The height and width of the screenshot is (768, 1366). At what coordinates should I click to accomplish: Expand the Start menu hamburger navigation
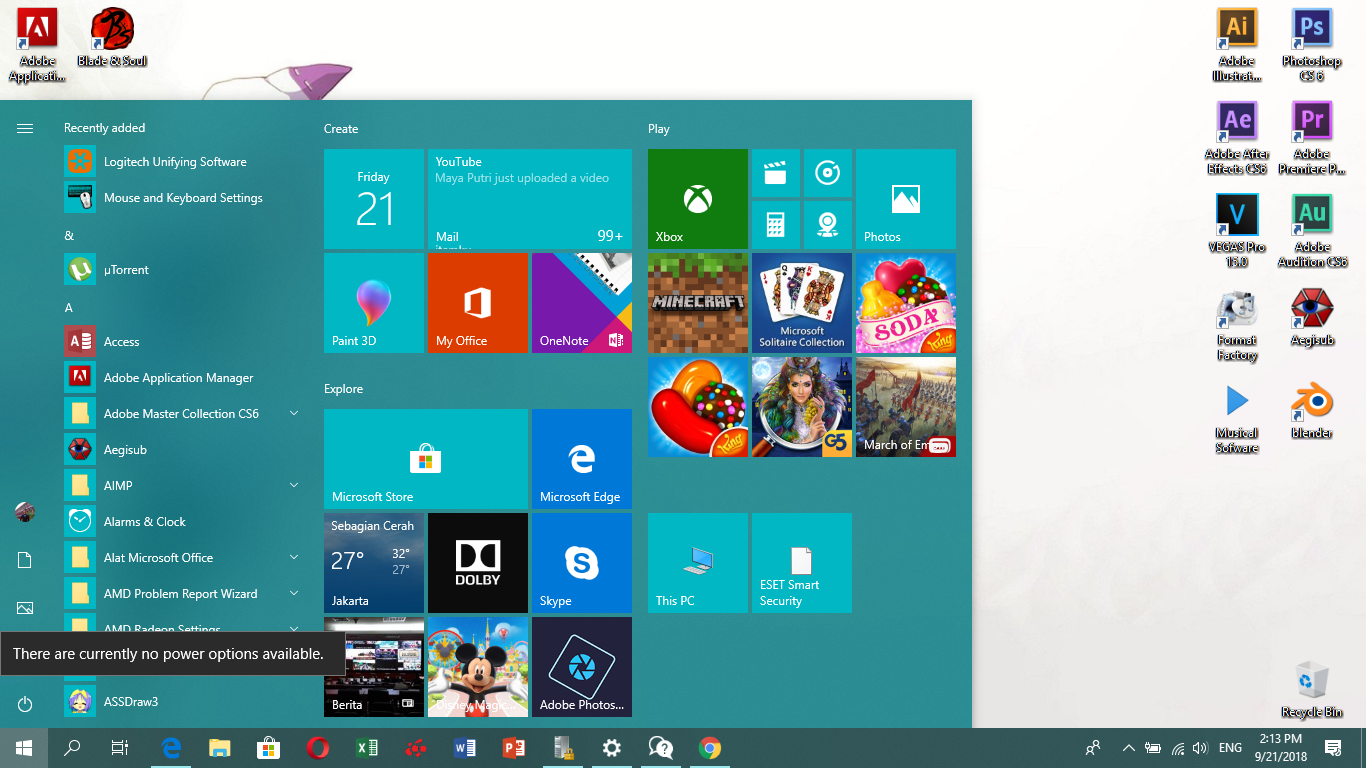[x=25, y=128]
